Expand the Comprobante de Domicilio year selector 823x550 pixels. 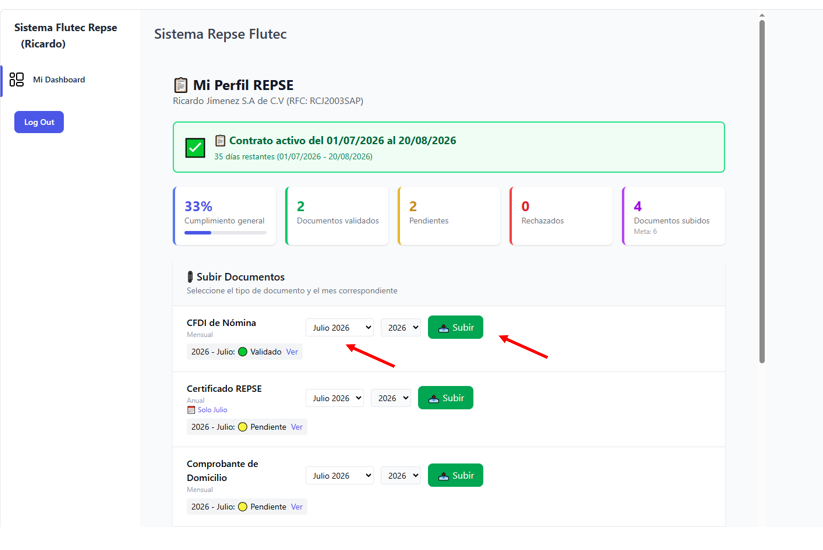[x=401, y=475]
